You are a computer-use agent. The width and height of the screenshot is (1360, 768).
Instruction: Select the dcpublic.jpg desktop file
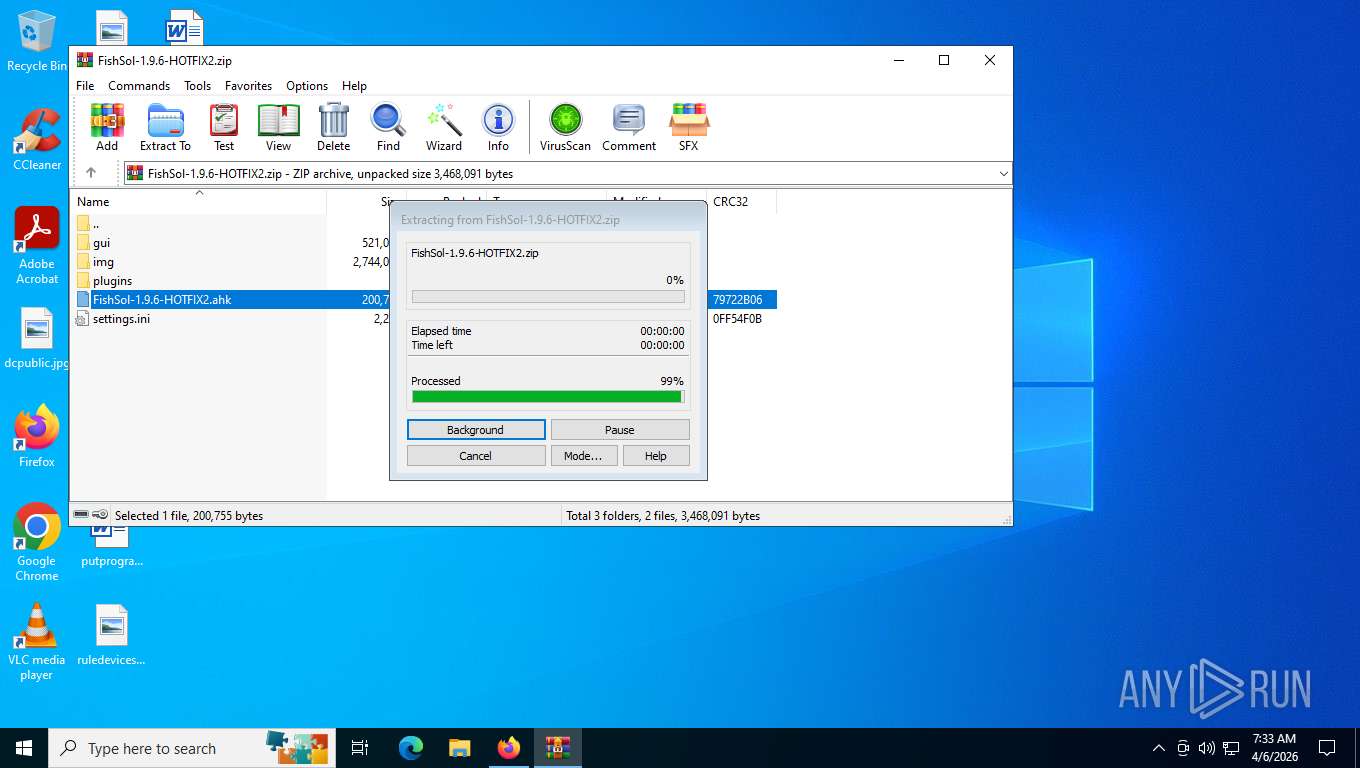coord(36,339)
